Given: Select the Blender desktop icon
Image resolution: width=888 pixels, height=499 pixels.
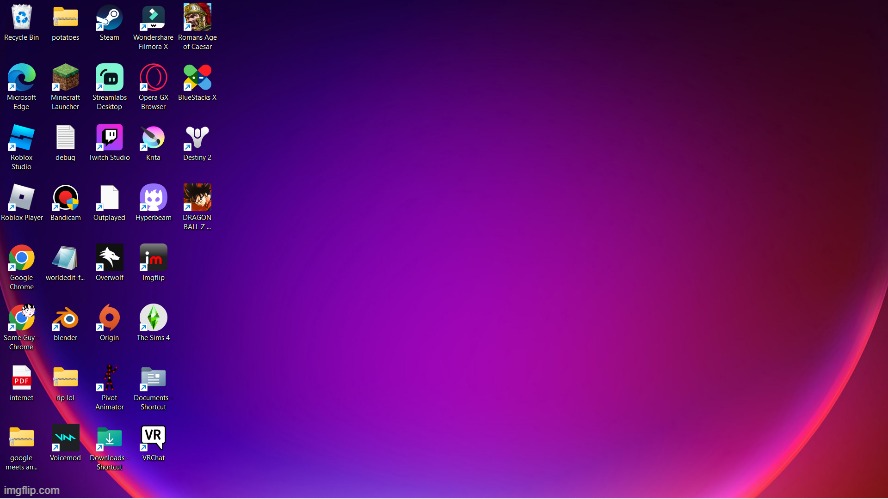Looking at the screenshot, I should (65, 318).
